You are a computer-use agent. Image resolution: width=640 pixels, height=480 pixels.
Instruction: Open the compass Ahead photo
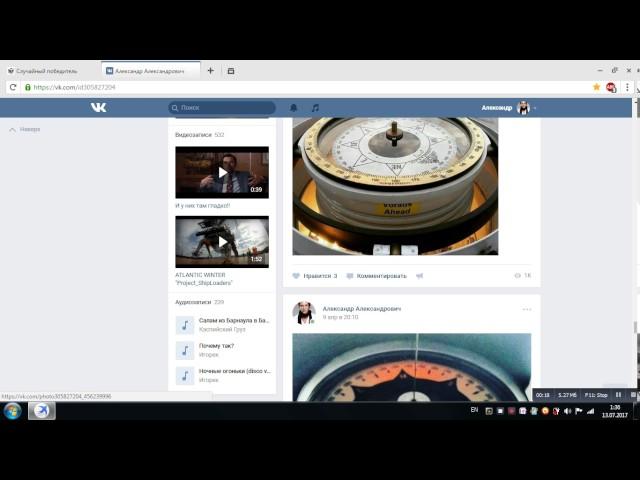395,186
